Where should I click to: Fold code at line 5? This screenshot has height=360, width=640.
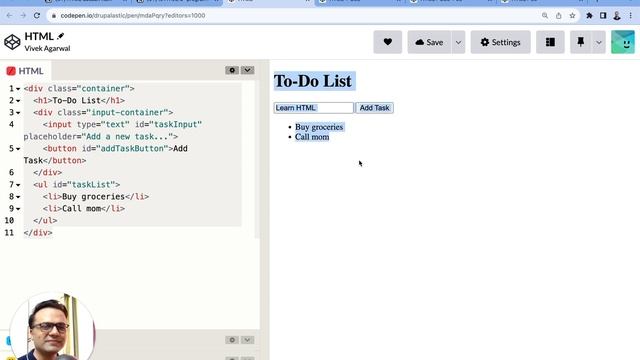coord(18,149)
